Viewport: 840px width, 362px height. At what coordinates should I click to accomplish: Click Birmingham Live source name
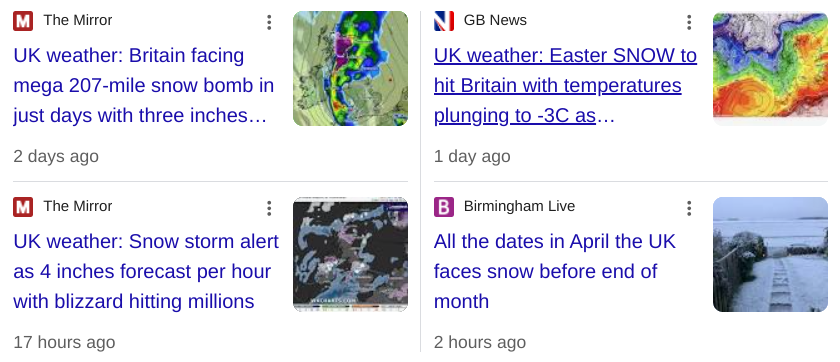[x=519, y=206]
